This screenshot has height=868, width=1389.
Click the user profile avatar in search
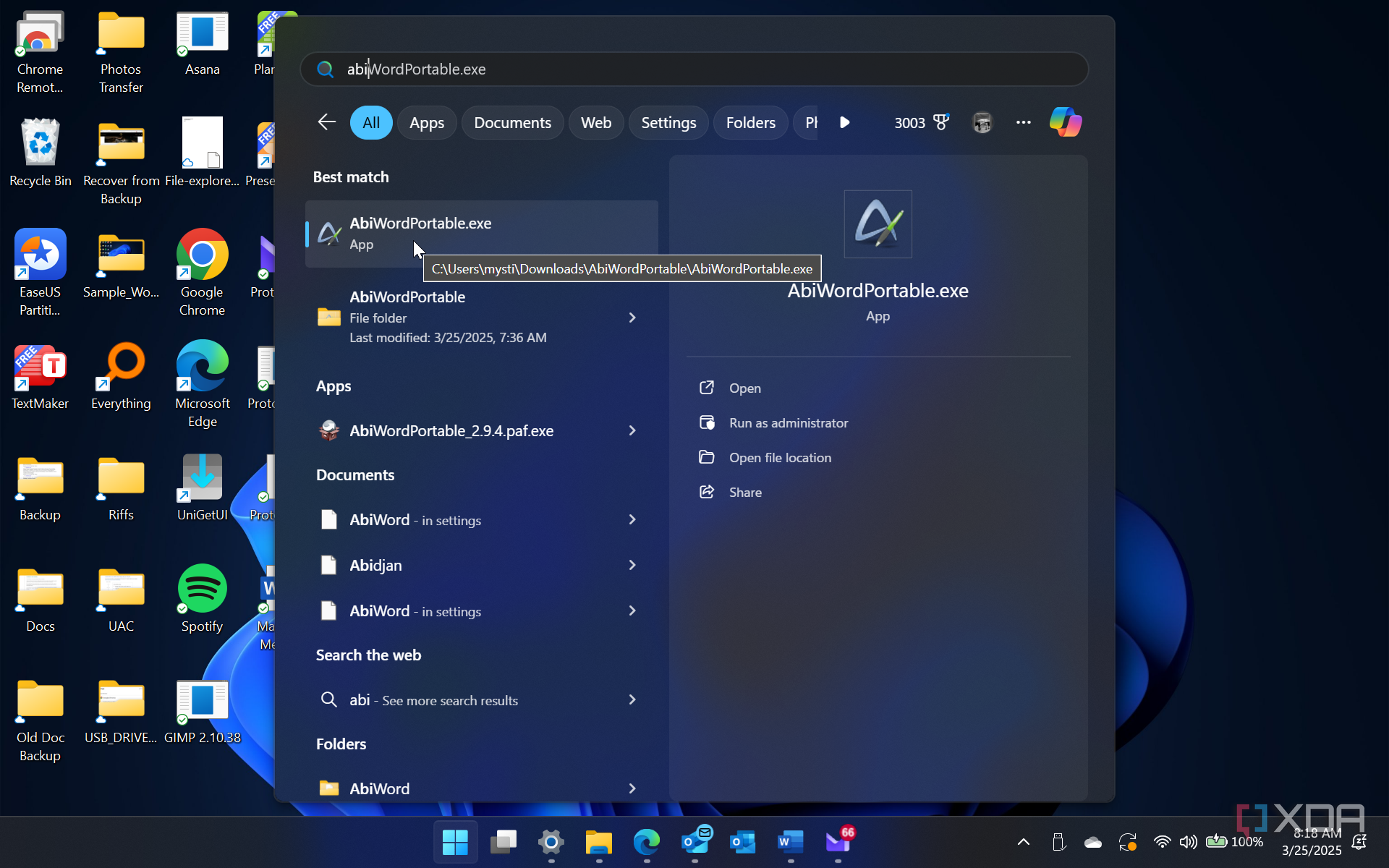click(x=982, y=122)
